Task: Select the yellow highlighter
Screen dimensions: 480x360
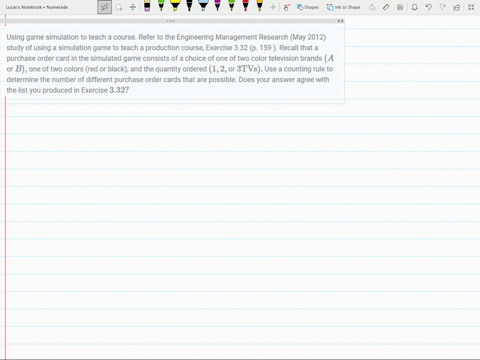Action: pyautogui.click(x=175, y=6)
